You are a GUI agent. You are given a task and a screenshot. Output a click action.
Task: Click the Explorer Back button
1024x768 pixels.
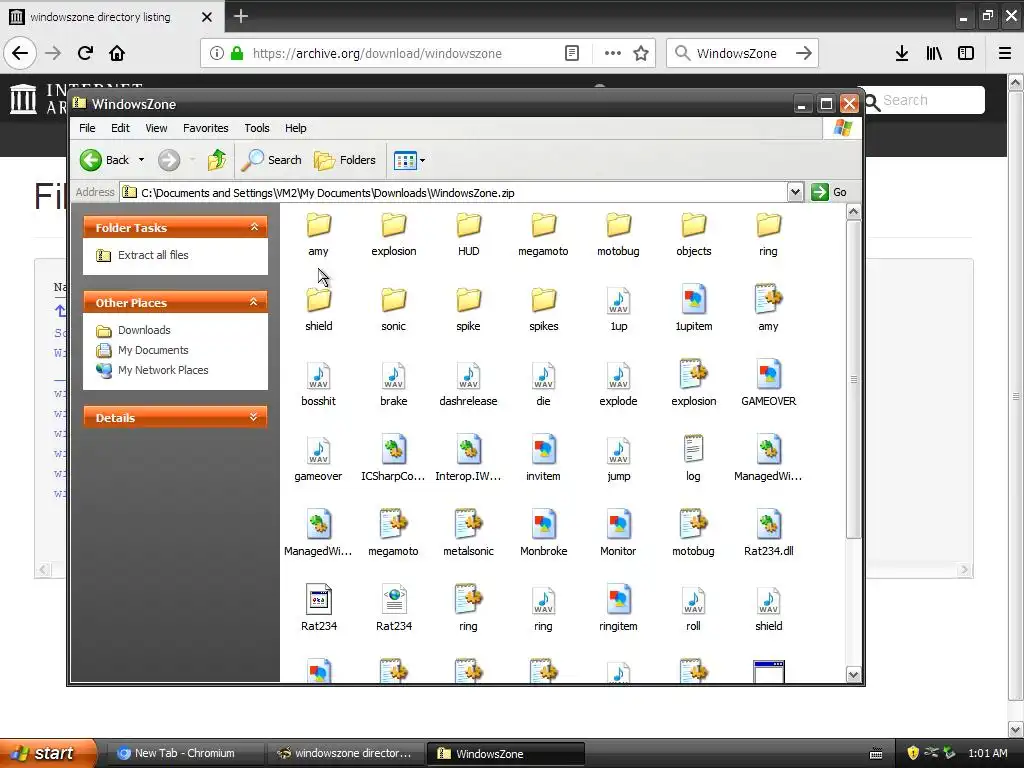click(x=105, y=160)
